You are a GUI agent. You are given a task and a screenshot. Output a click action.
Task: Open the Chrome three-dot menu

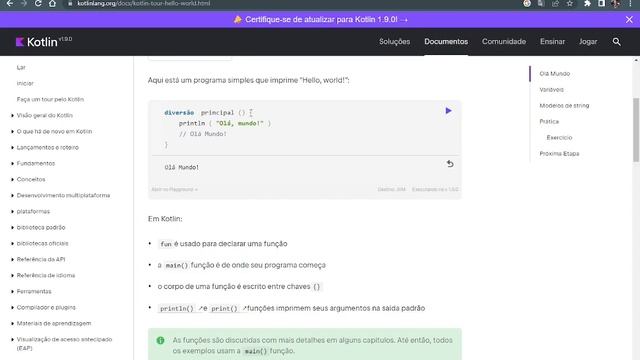click(630, 3)
